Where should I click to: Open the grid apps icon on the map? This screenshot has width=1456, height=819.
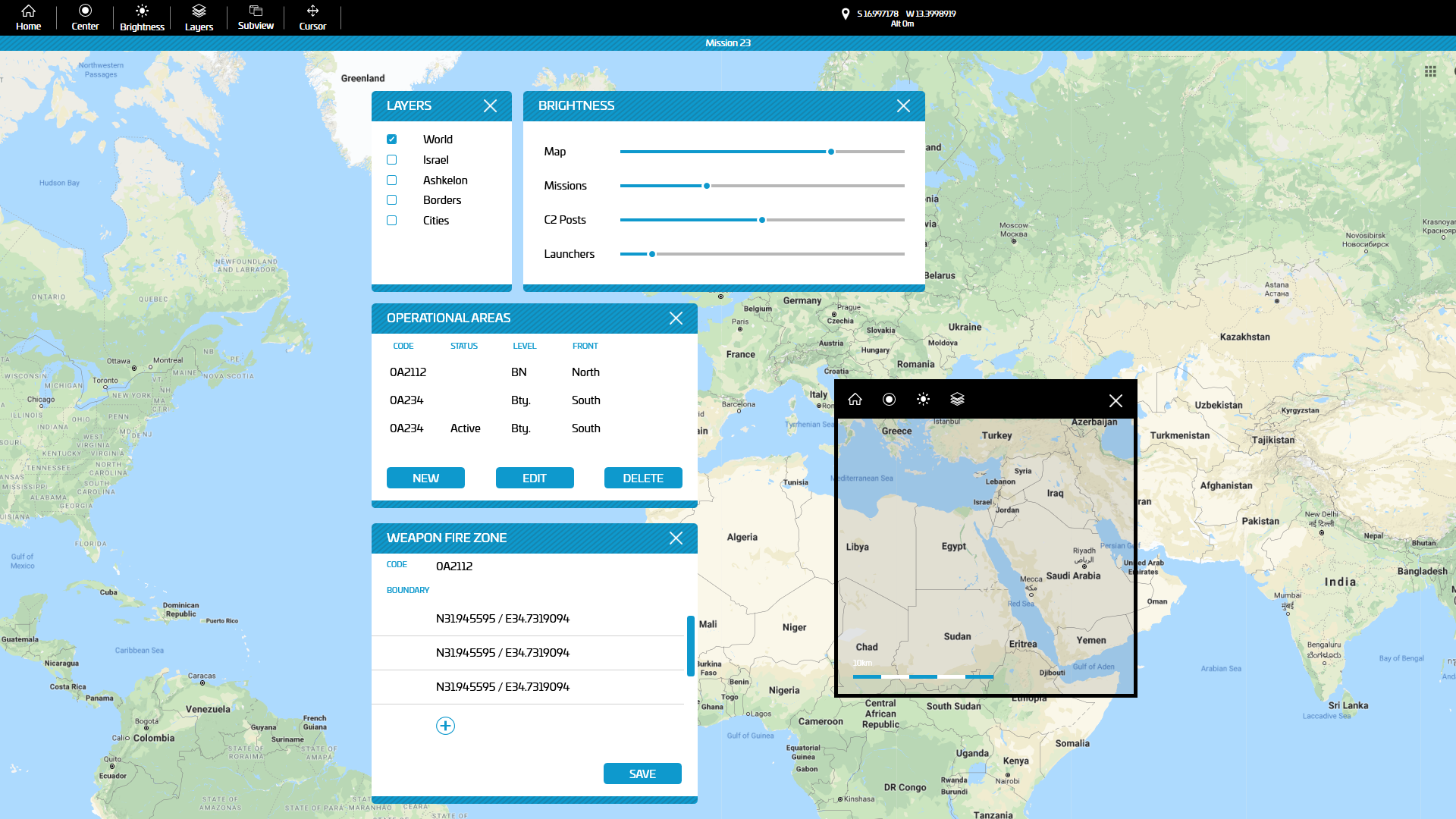click(1430, 71)
